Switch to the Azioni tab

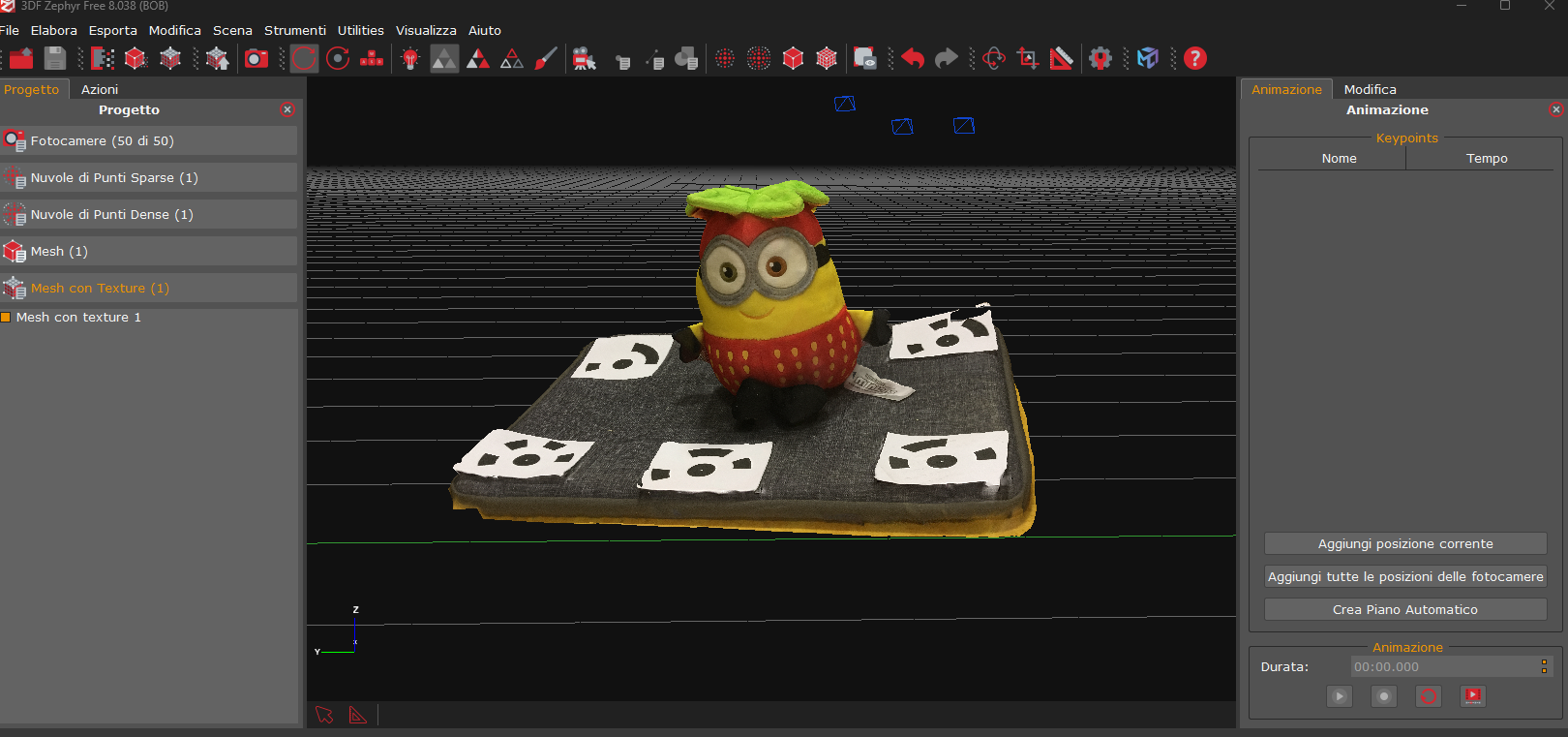tap(100, 89)
